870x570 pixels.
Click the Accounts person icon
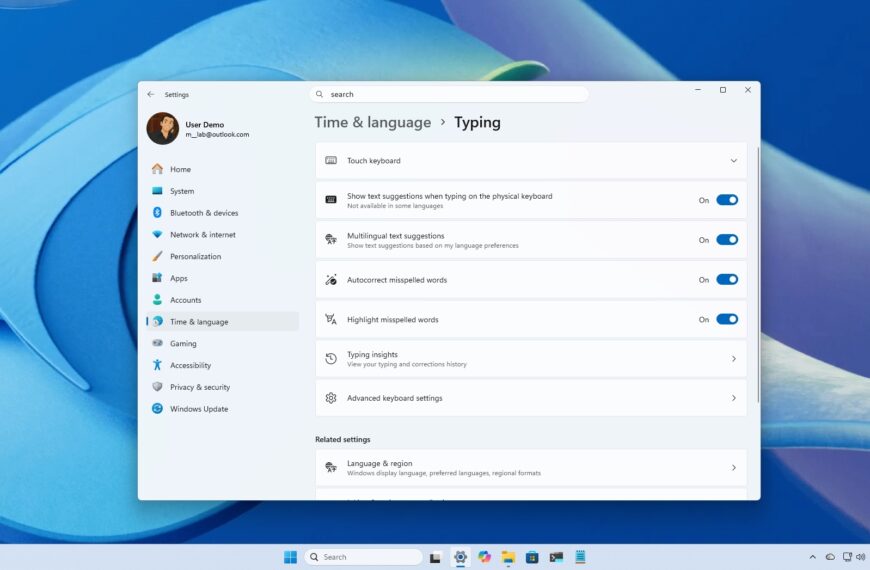(x=158, y=300)
